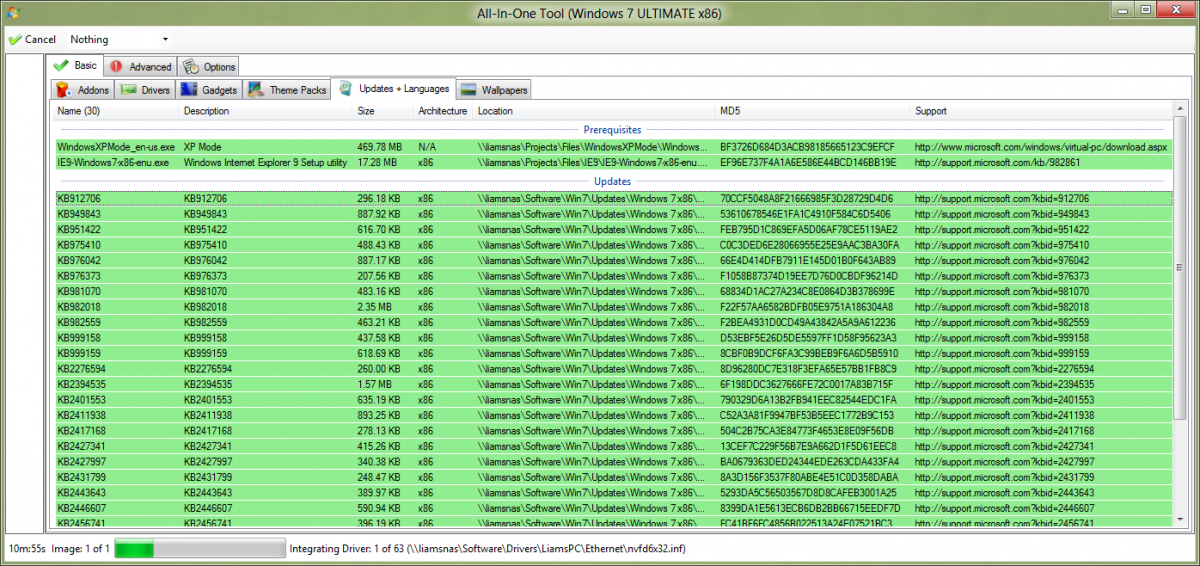Click the scrollbar up arrow
The image size is (1200, 566).
click(x=1179, y=110)
